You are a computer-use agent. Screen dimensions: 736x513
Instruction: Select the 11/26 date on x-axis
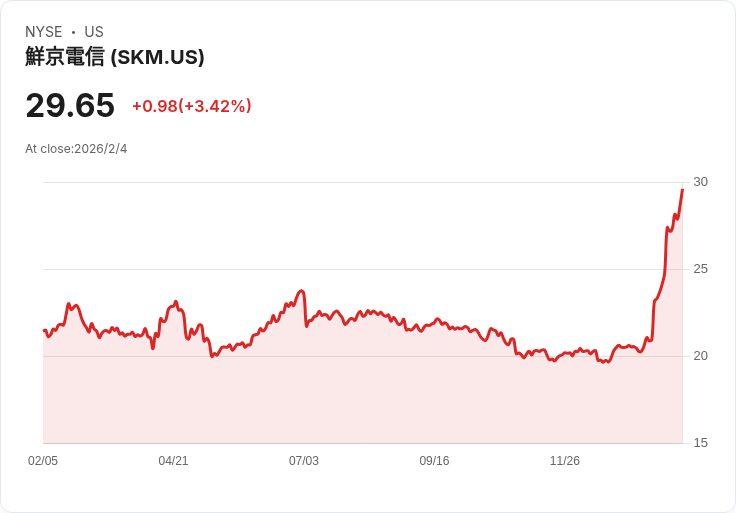pos(565,461)
